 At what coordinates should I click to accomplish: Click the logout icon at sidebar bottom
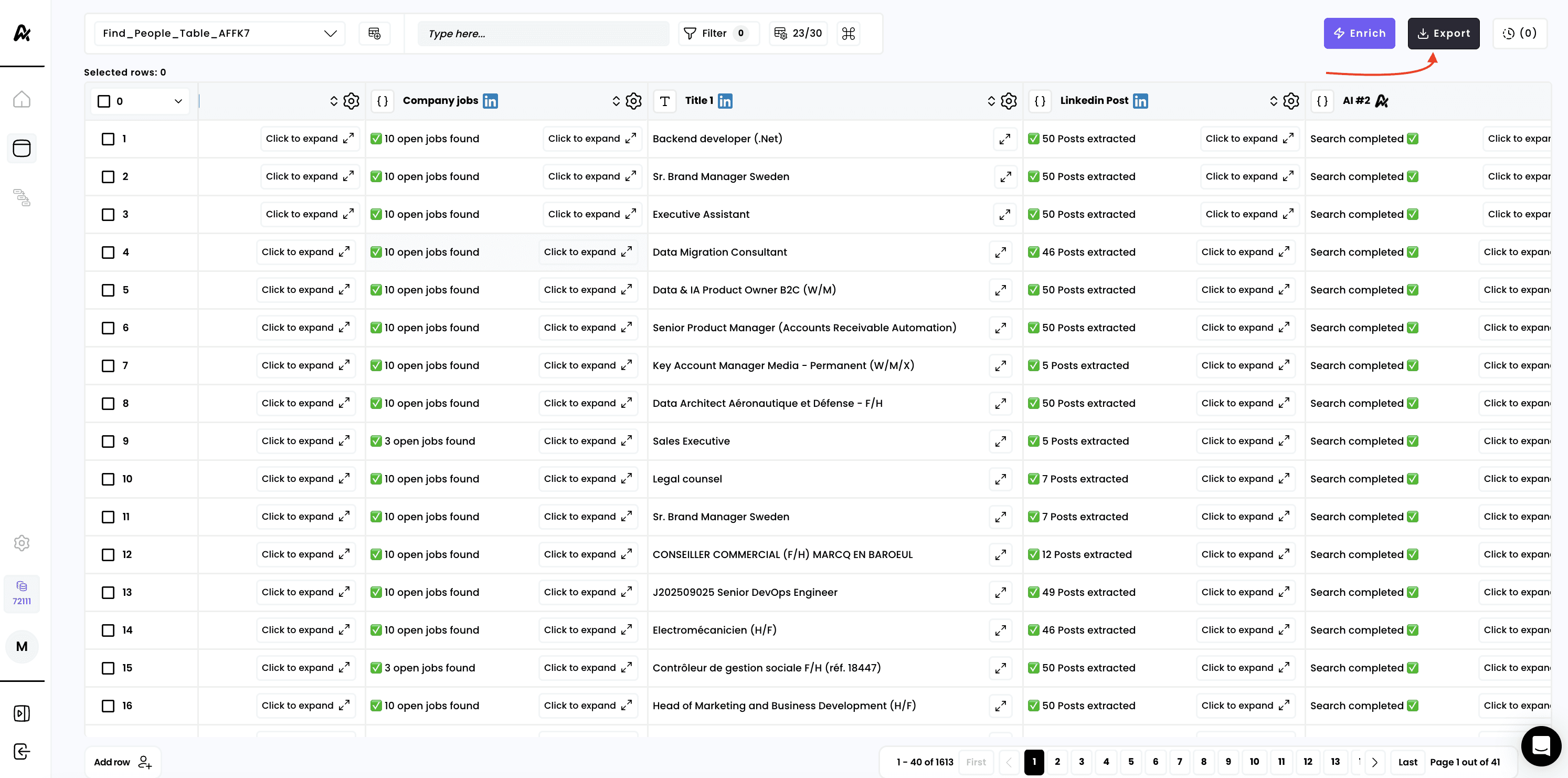click(x=22, y=751)
